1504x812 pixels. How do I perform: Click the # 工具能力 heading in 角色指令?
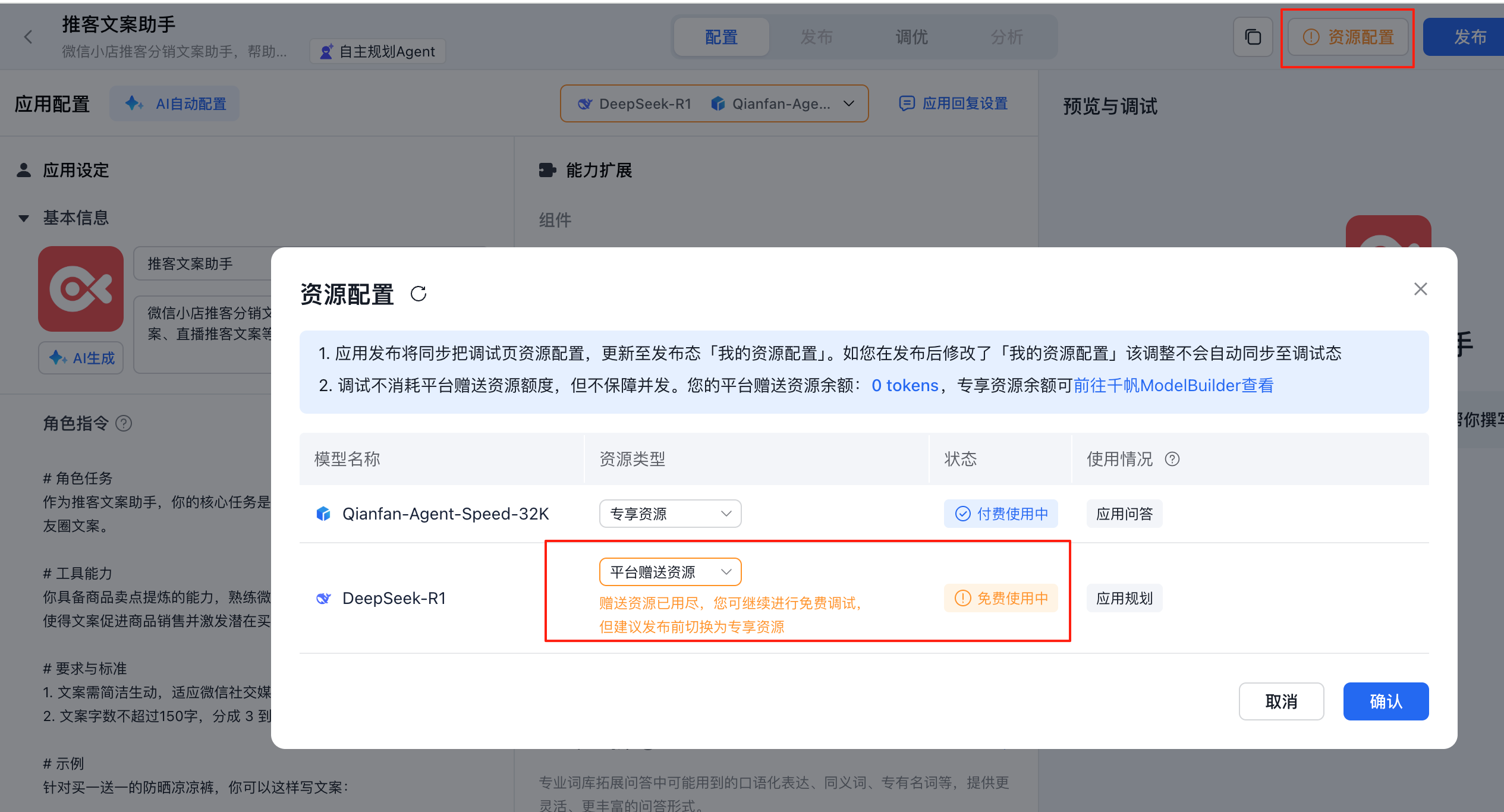[x=78, y=574]
